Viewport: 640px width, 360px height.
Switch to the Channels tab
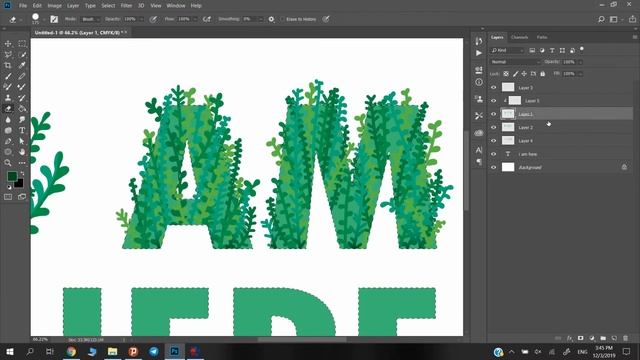tap(520, 37)
